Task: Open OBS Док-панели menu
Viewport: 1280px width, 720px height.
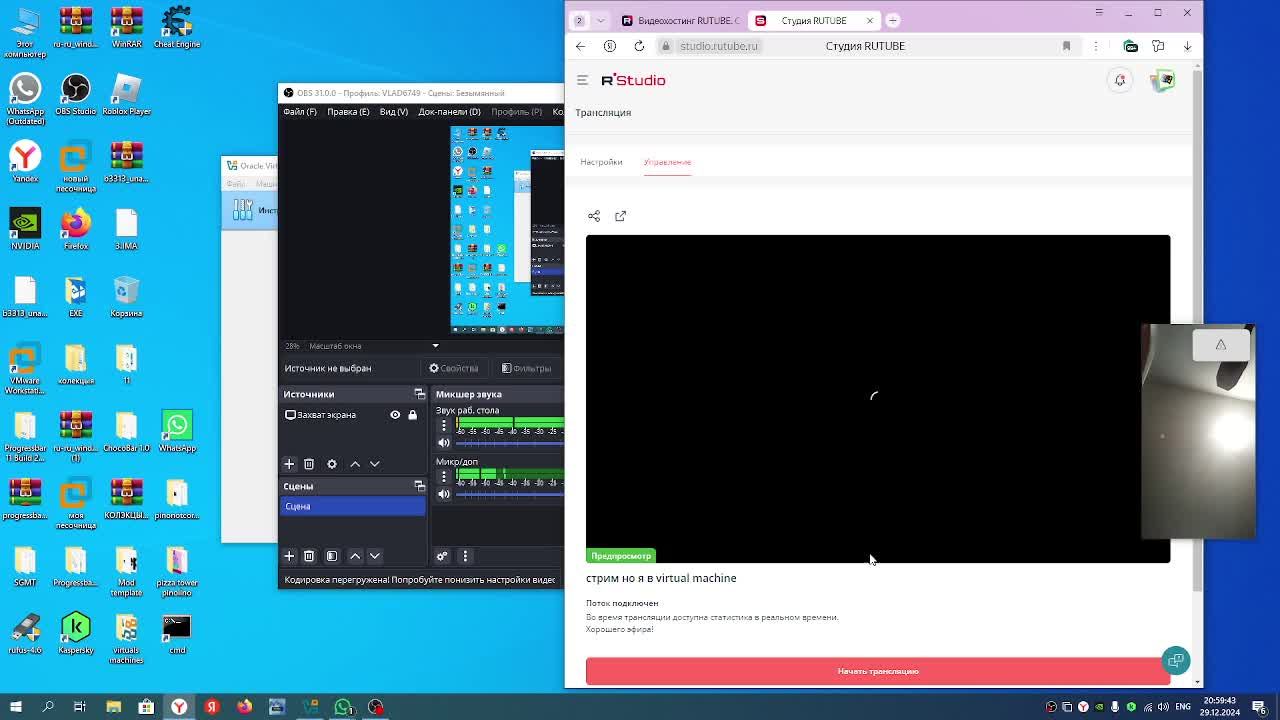Action: (x=449, y=112)
